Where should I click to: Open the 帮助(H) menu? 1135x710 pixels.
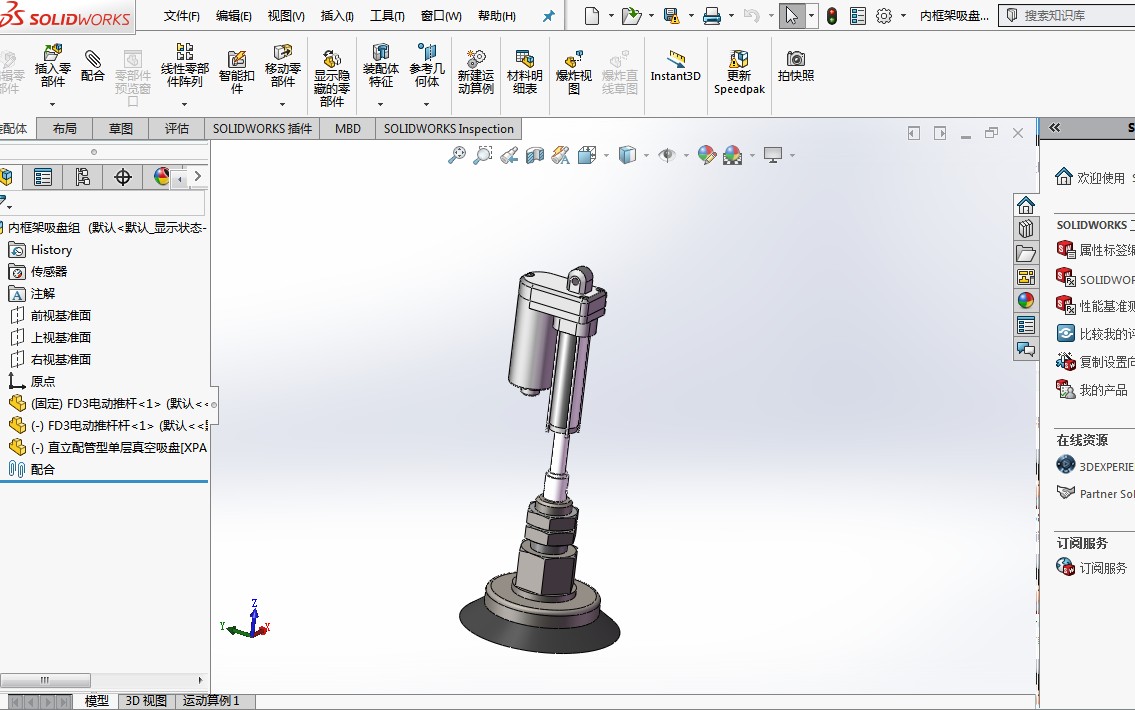497,16
